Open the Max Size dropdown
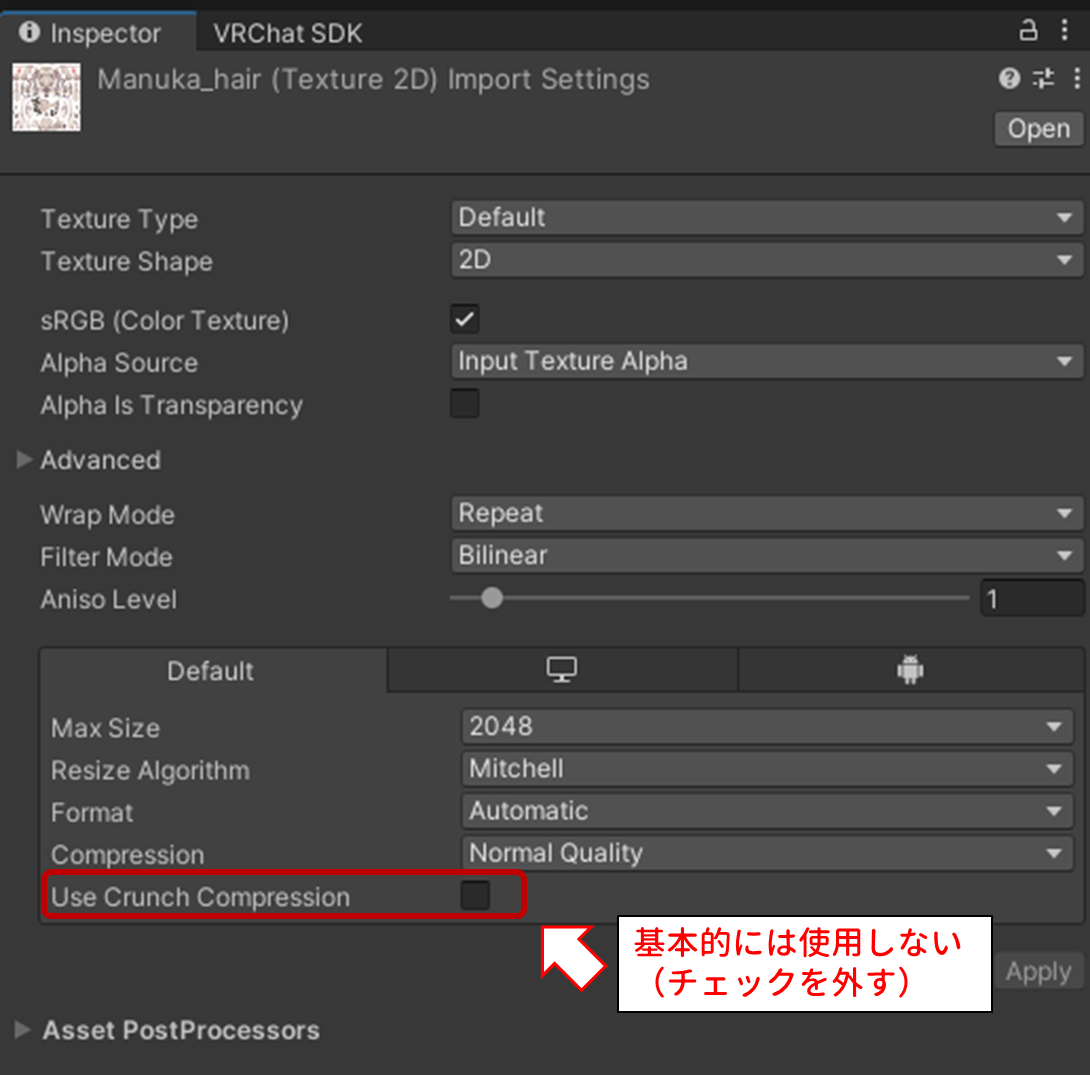This screenshot has width=1090, height=1075. [x=766, y=727]
